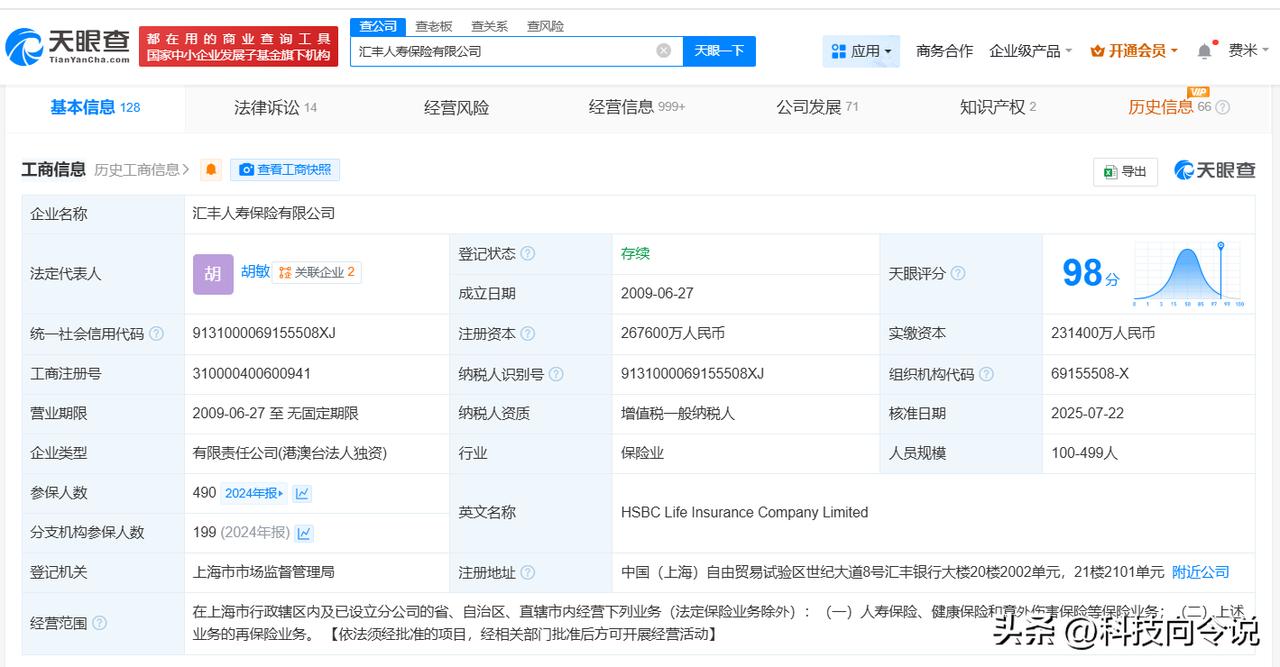
Task: Switch to 查老板 search tab
Action: [x=434, y=26]
